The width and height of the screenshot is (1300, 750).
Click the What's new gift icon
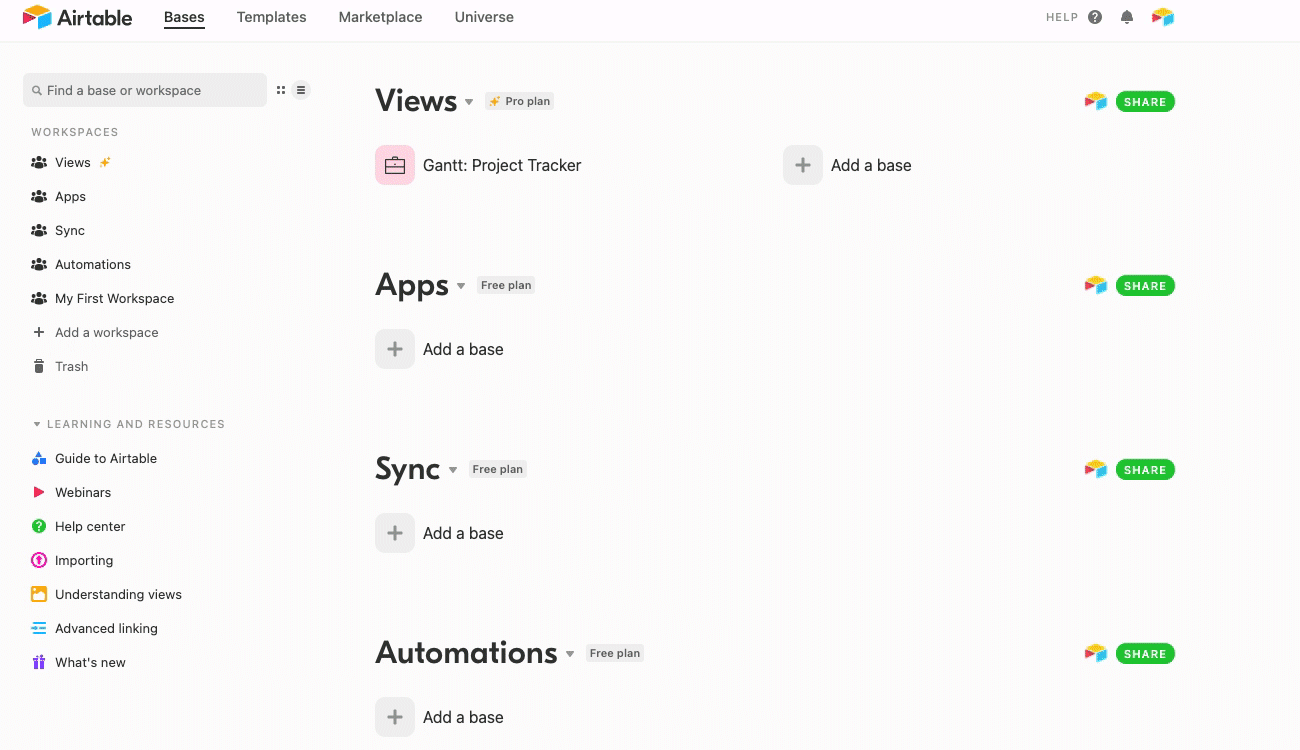(x=39, y=662)
